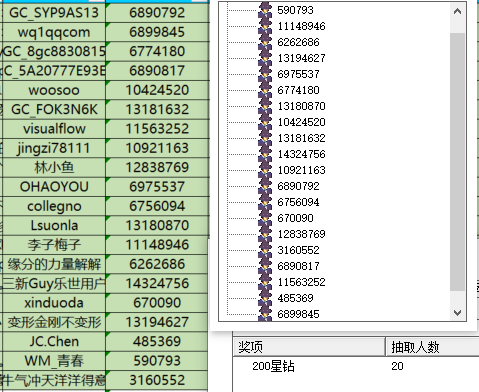
Task: Click the avatar icon beside 6899845 in list
Action: [x=265, y=313]
